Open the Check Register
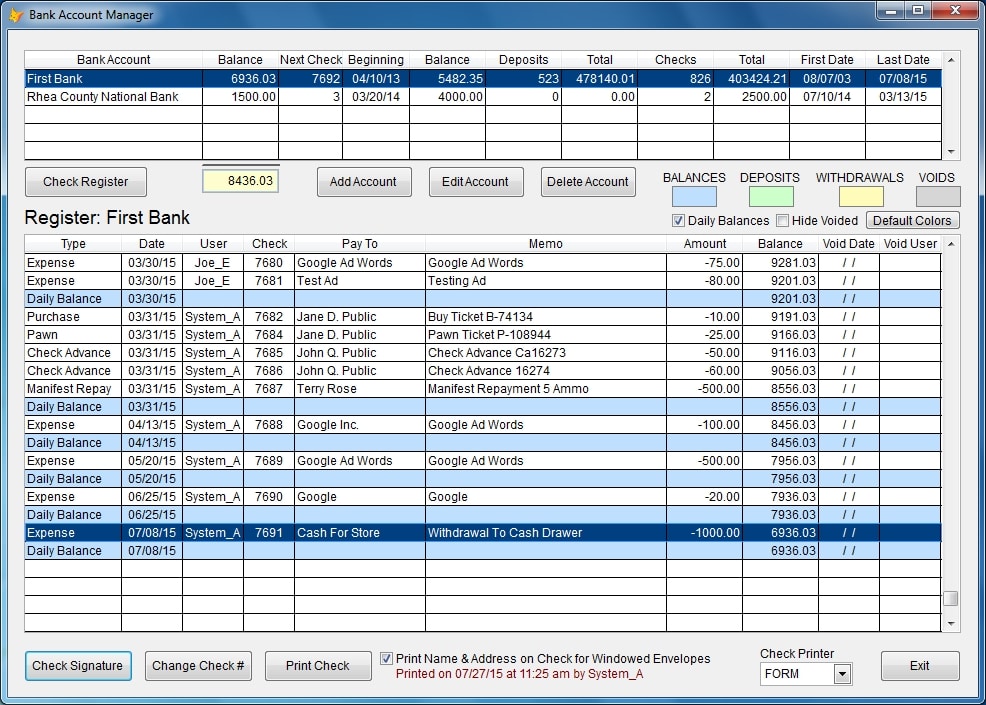986x705 pixels. click(85, 181)
